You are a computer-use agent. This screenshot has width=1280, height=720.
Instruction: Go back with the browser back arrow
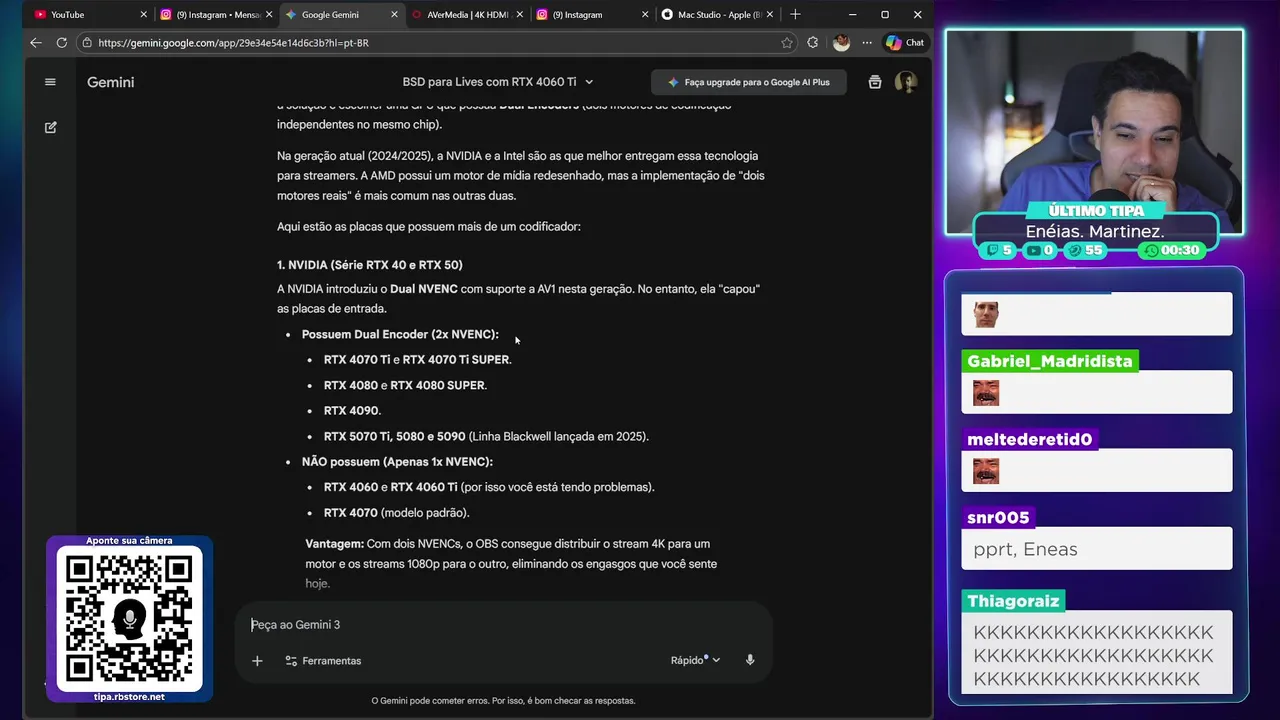coord(36,43)
